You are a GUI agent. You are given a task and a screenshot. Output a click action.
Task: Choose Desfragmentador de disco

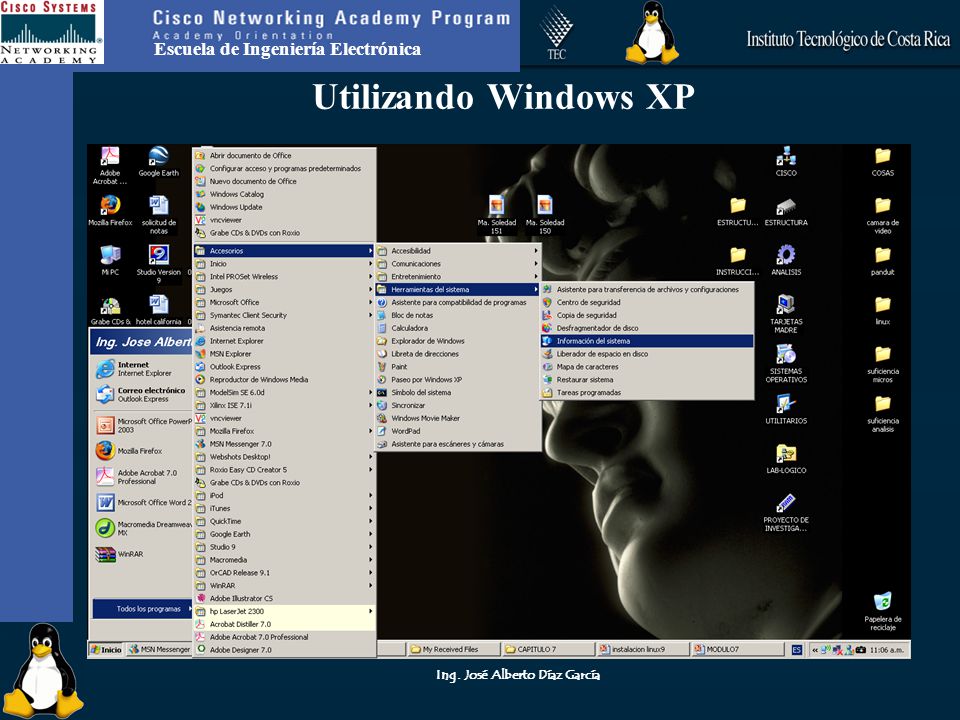pyautogui.click(x=647, y=328)
